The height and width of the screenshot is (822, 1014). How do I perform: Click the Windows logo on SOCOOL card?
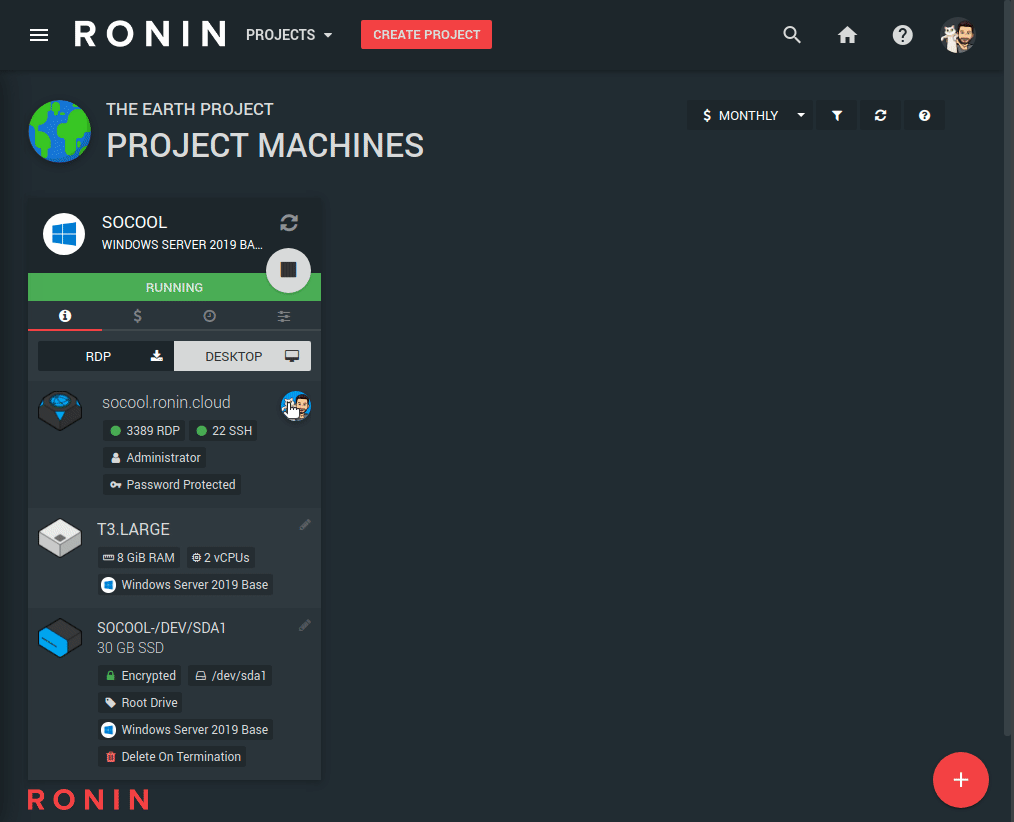click(64, 234)
